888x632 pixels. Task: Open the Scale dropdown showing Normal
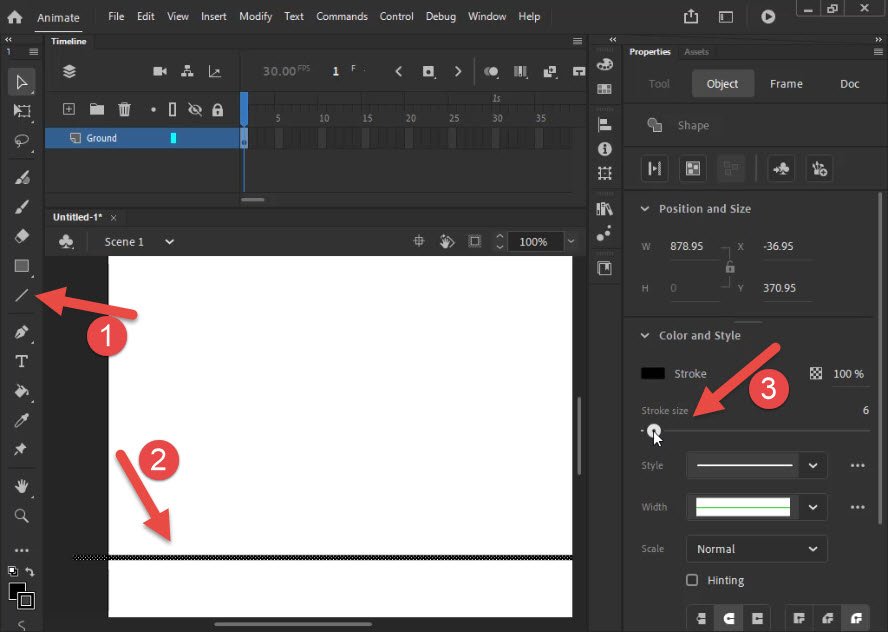[x=756, y=549]
